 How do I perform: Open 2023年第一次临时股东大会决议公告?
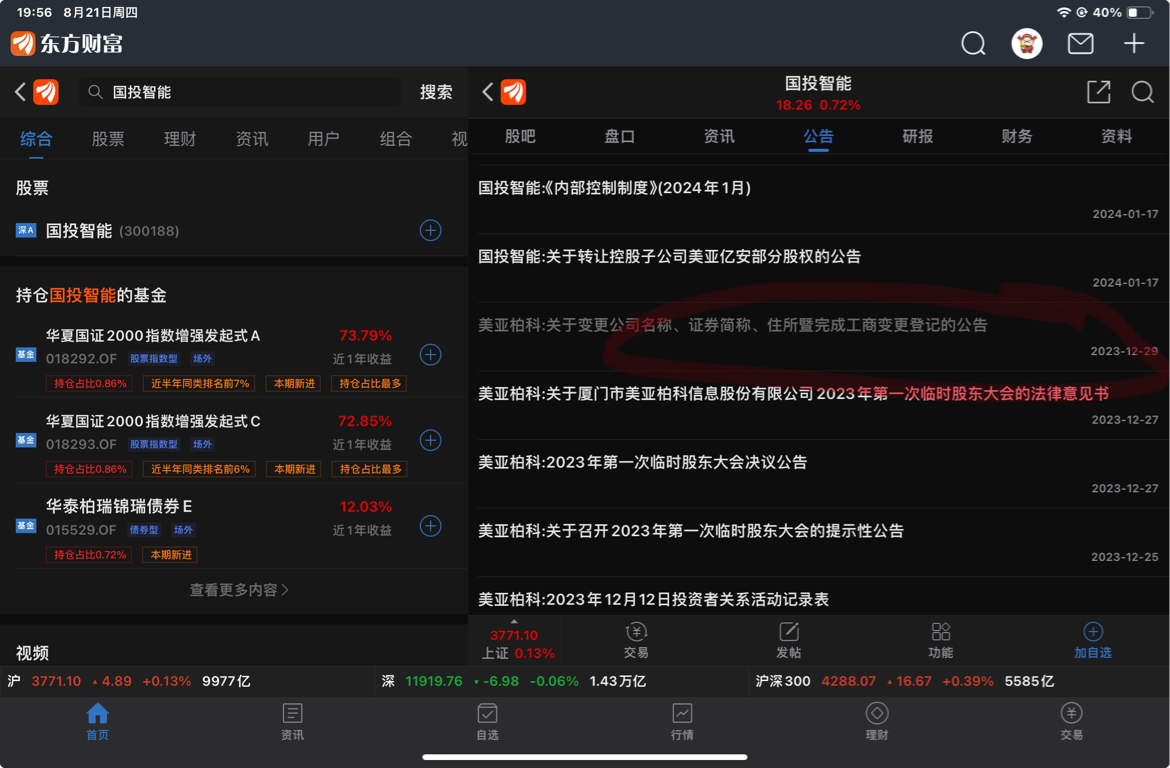point(819,474)
